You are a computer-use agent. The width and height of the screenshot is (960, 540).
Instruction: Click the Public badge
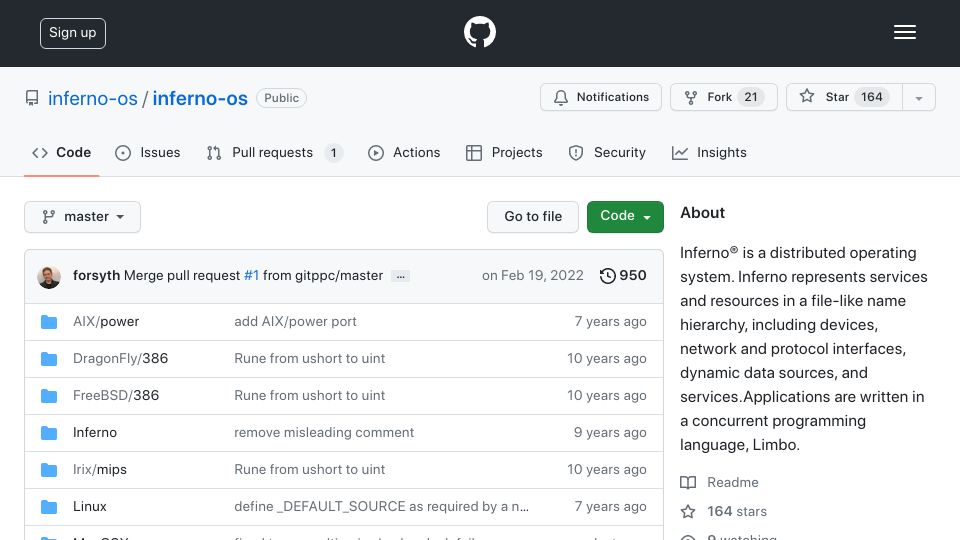point(281,98)
